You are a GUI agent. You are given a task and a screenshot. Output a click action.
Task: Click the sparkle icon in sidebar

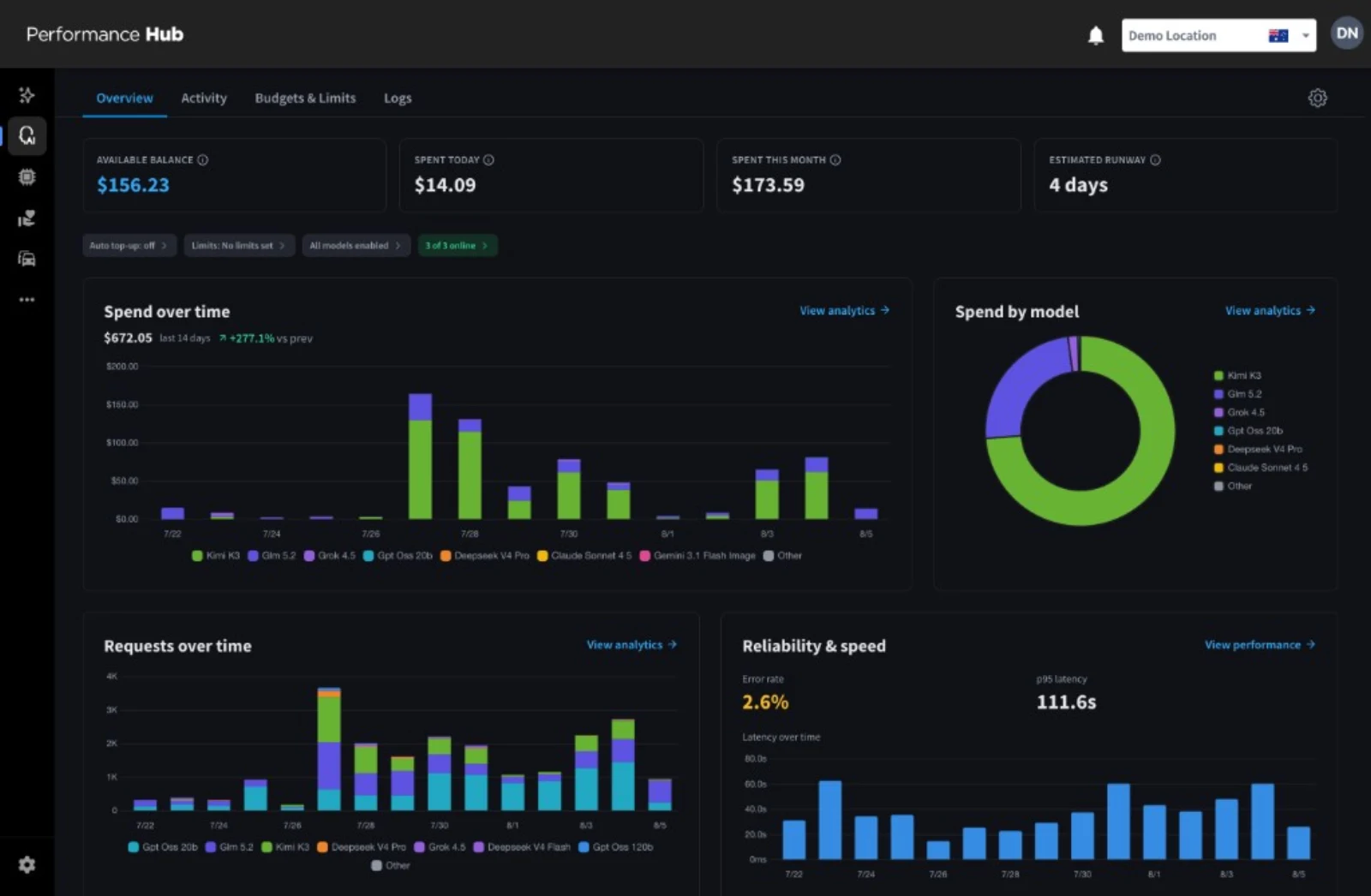tap(27, 94)
